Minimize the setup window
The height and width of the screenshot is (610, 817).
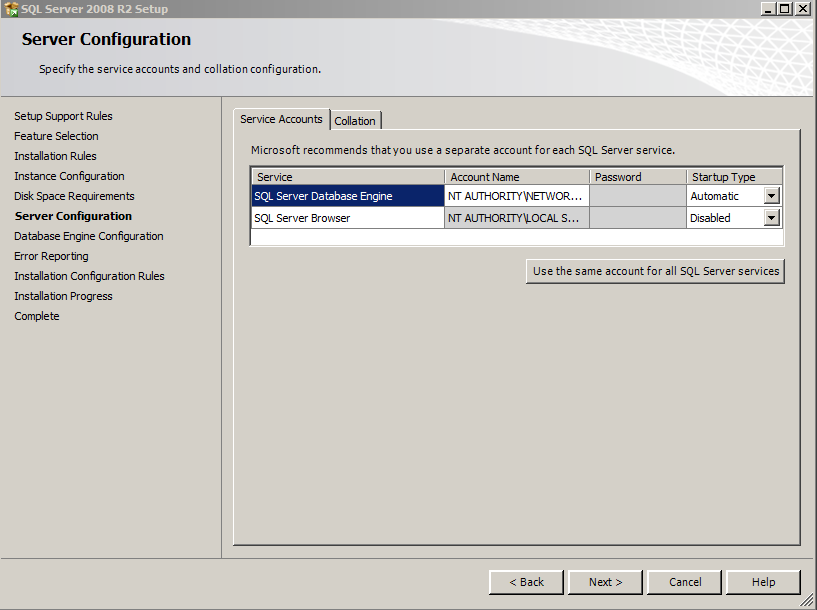(768, 8)
